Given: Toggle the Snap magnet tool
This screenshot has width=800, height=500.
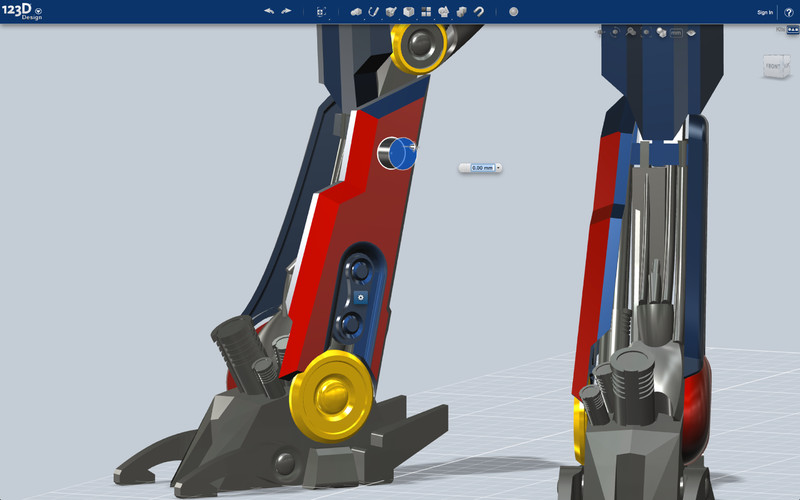Looking at the screenshot, I should [479, 12].
